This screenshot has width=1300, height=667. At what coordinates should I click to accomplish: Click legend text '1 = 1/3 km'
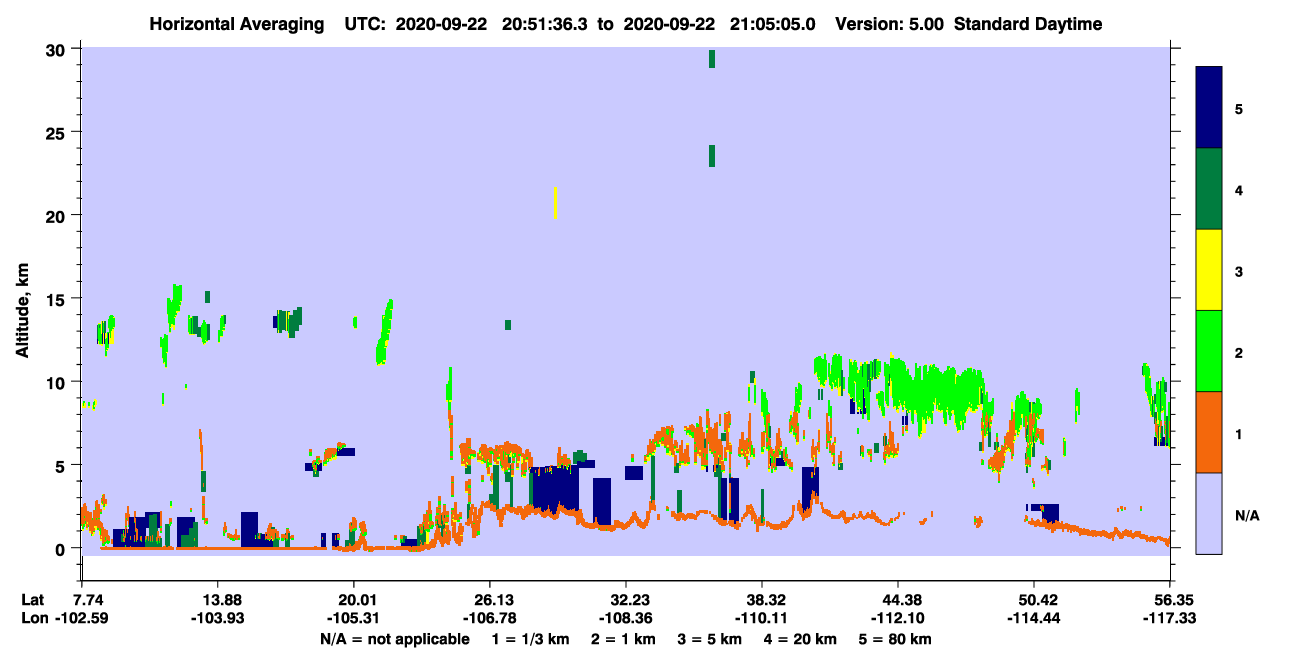[x=529, y=639]
